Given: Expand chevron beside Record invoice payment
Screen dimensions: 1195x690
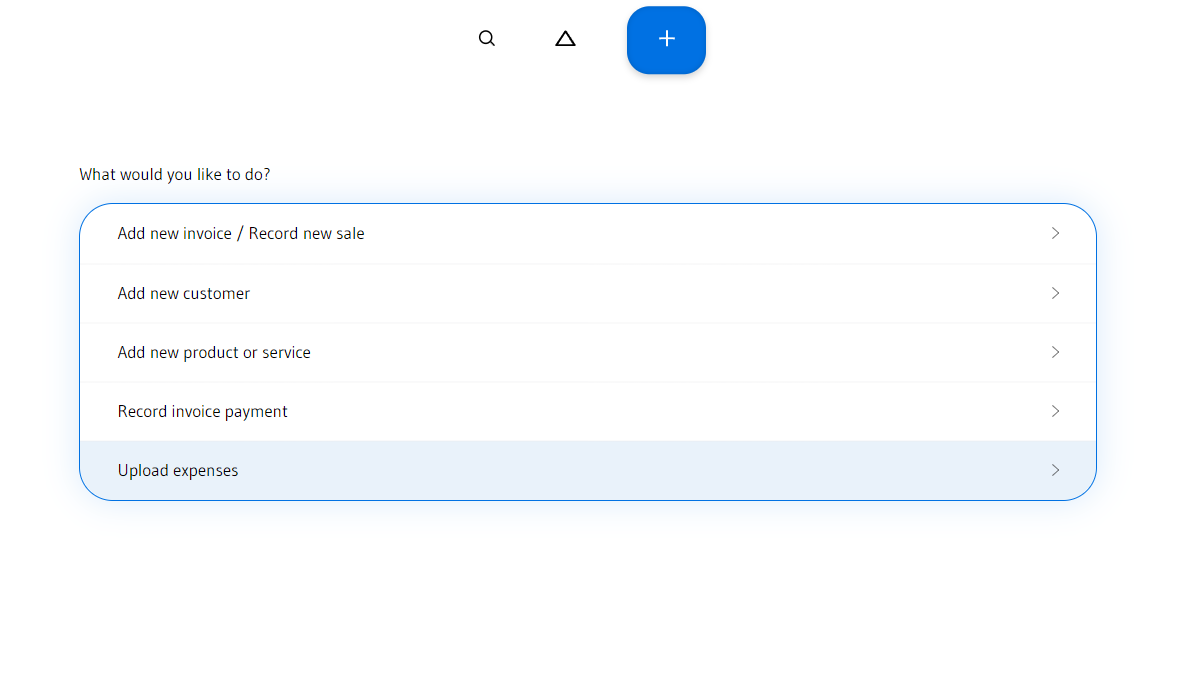Looking at the screenshot, I should (x=1055, y=411).
